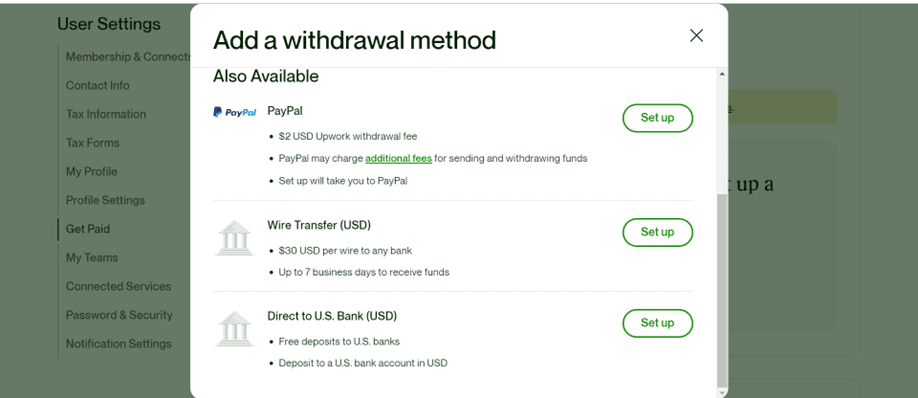Go to Tax Information settings

tap(106, 114)
